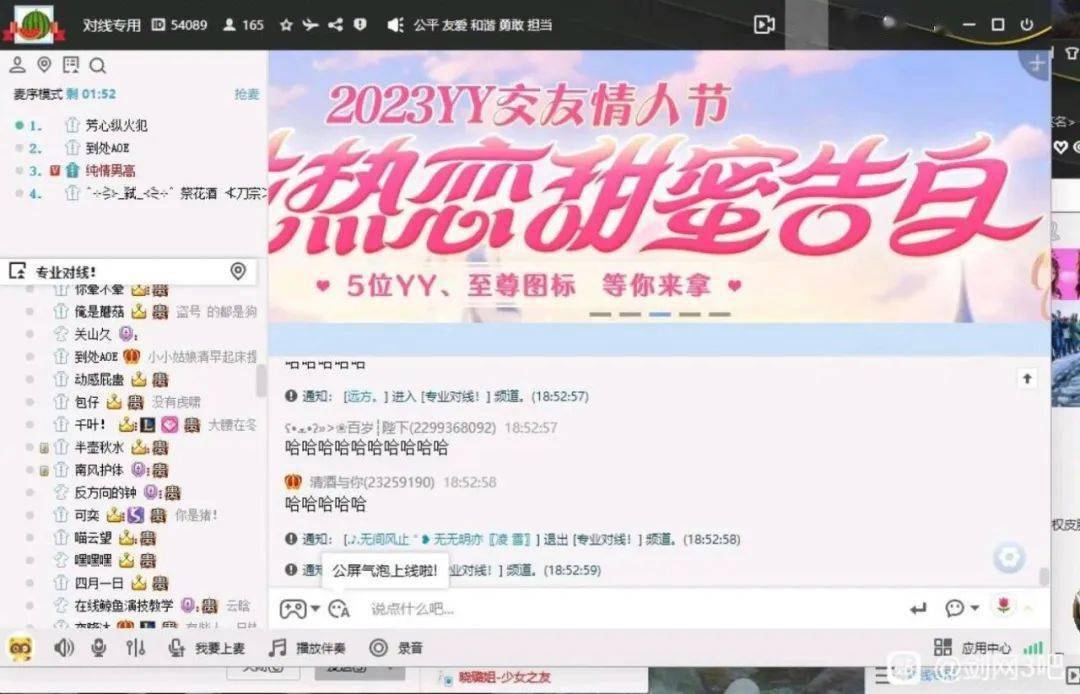The height and width of the screenshot is (694, 1080).
Task: Expand the chat bubble dropdown arrow
Action: point(975,608)
